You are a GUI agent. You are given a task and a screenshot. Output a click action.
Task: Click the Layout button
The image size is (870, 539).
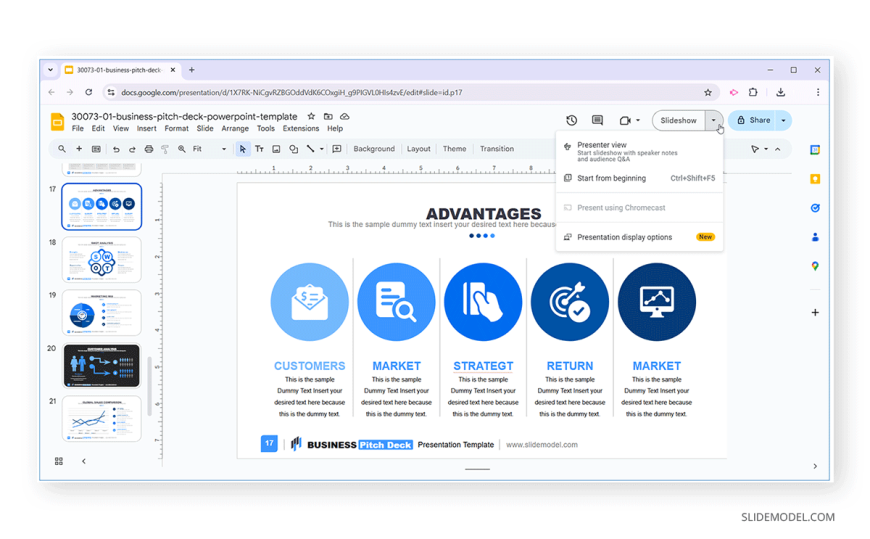(x=418, y=149)
